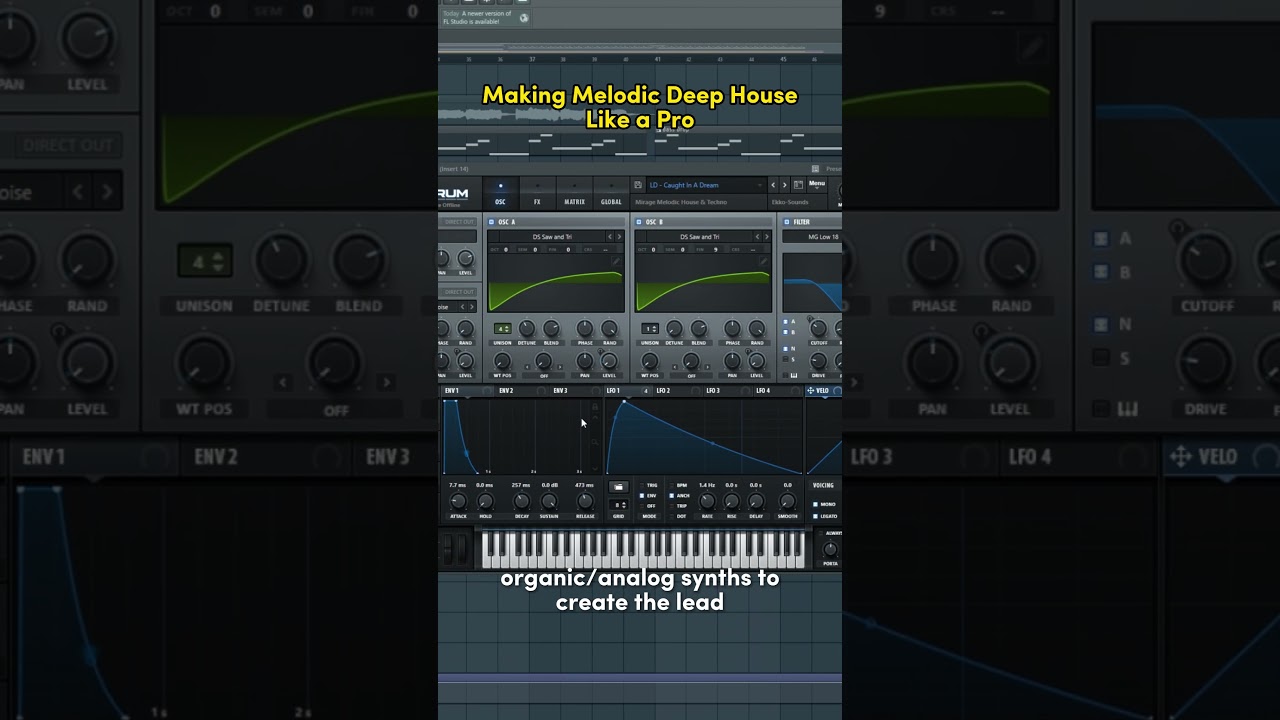The image size is (1280, 720).
Task: Open the pencil wavetable editor in OSC B
Action: 764,261
